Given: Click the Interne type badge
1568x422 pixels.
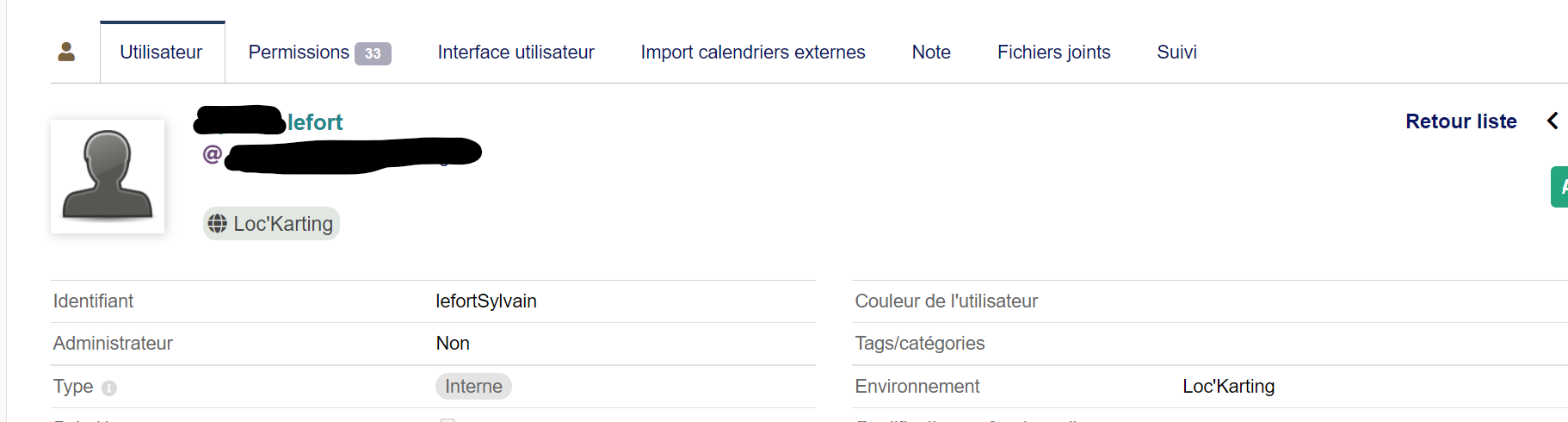Looking at the screenshot, I should click(x=473, y=387).
